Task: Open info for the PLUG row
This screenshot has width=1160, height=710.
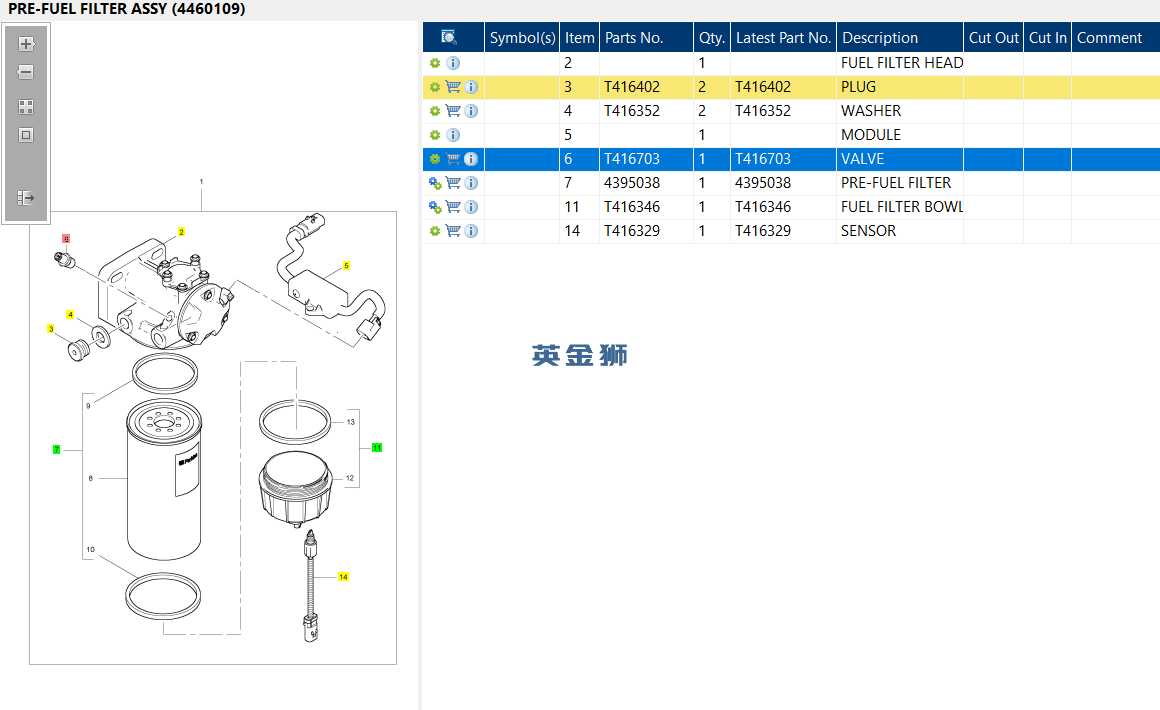Action: point(471,87)
